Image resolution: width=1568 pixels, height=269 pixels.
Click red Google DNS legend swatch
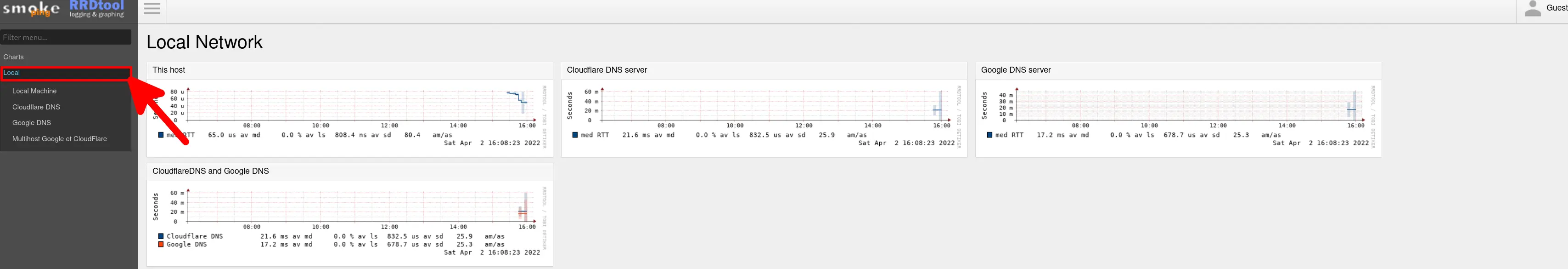(161, 244)
